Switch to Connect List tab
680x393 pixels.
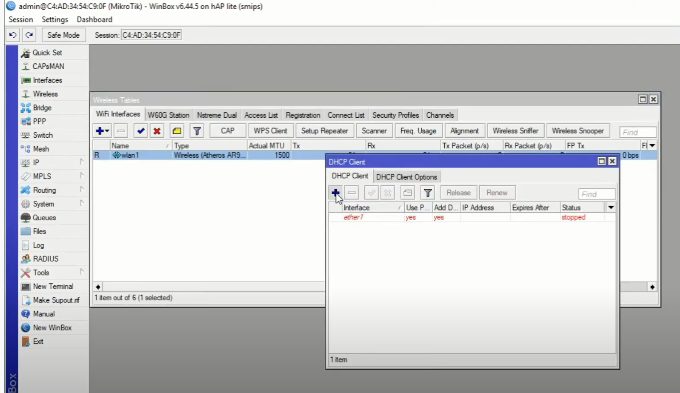[346, 115]
